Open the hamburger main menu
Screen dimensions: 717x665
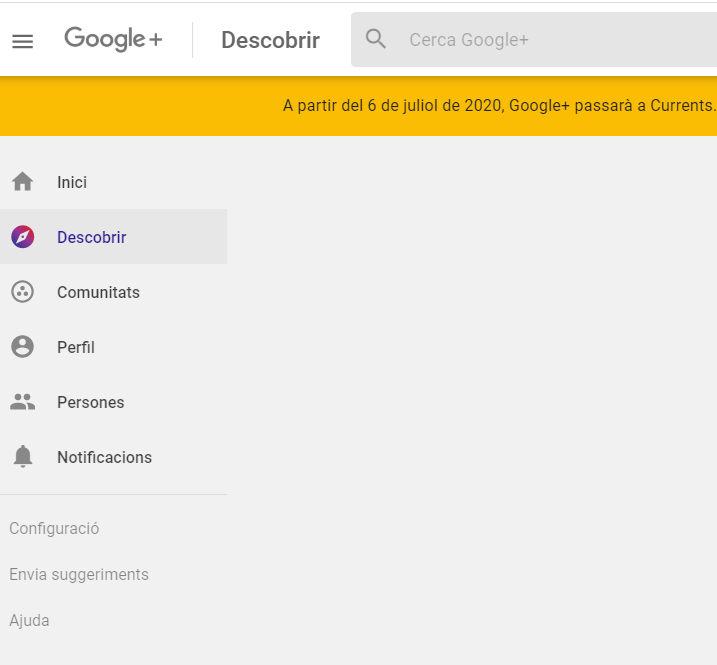pyautogui.click(x=22, y=41)
